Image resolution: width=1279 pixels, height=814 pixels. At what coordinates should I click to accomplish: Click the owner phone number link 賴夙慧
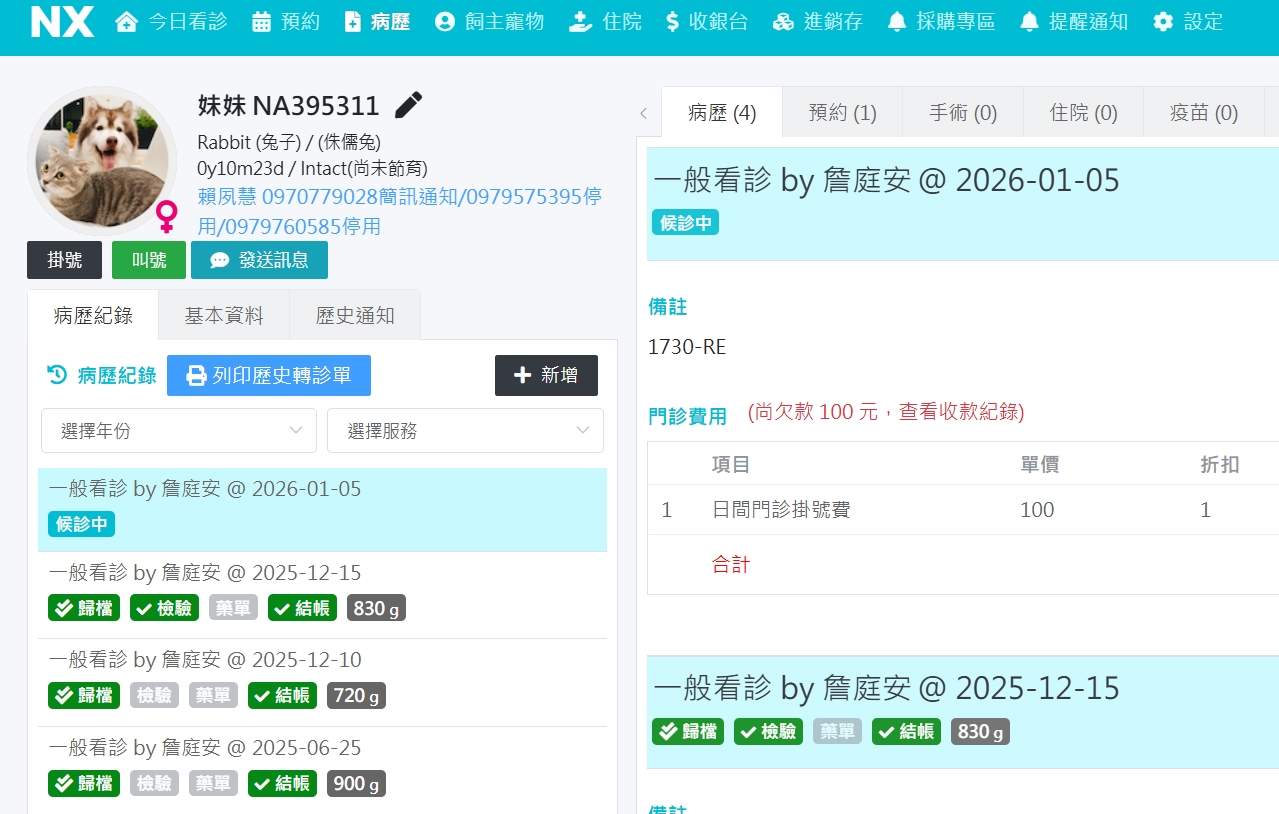[399, 197]
